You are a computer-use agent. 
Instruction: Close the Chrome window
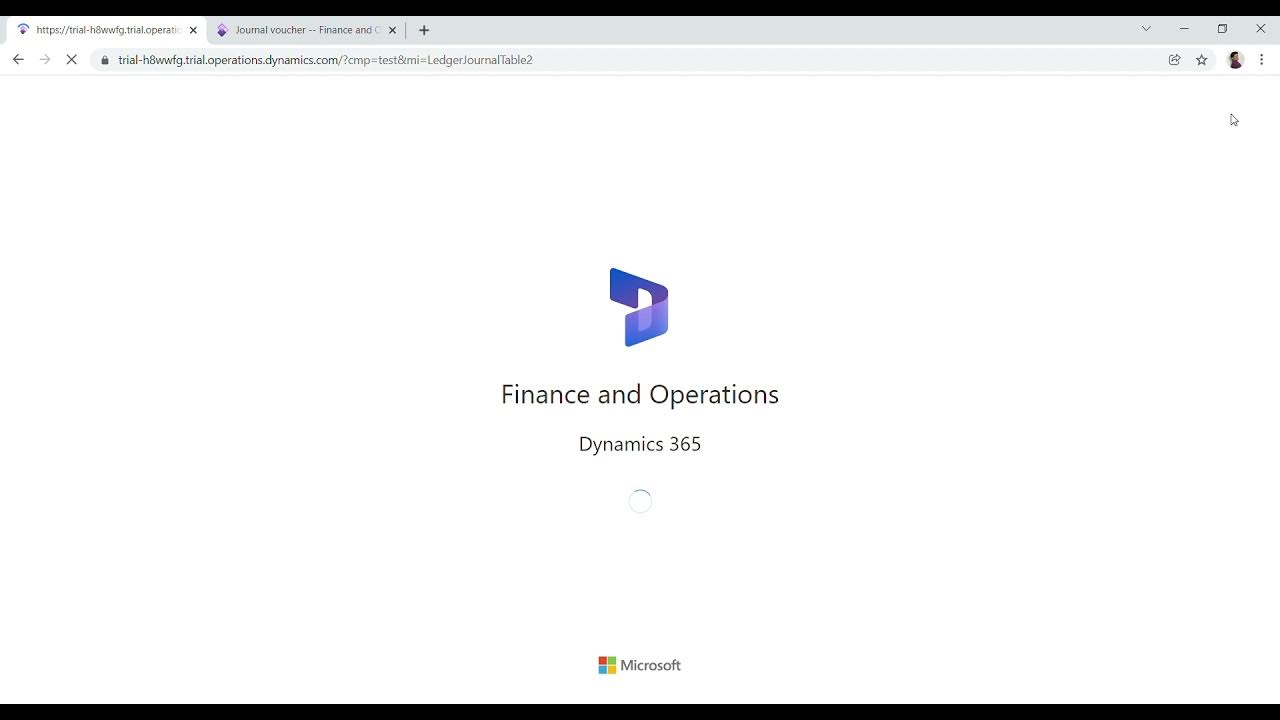[1260, 29]
